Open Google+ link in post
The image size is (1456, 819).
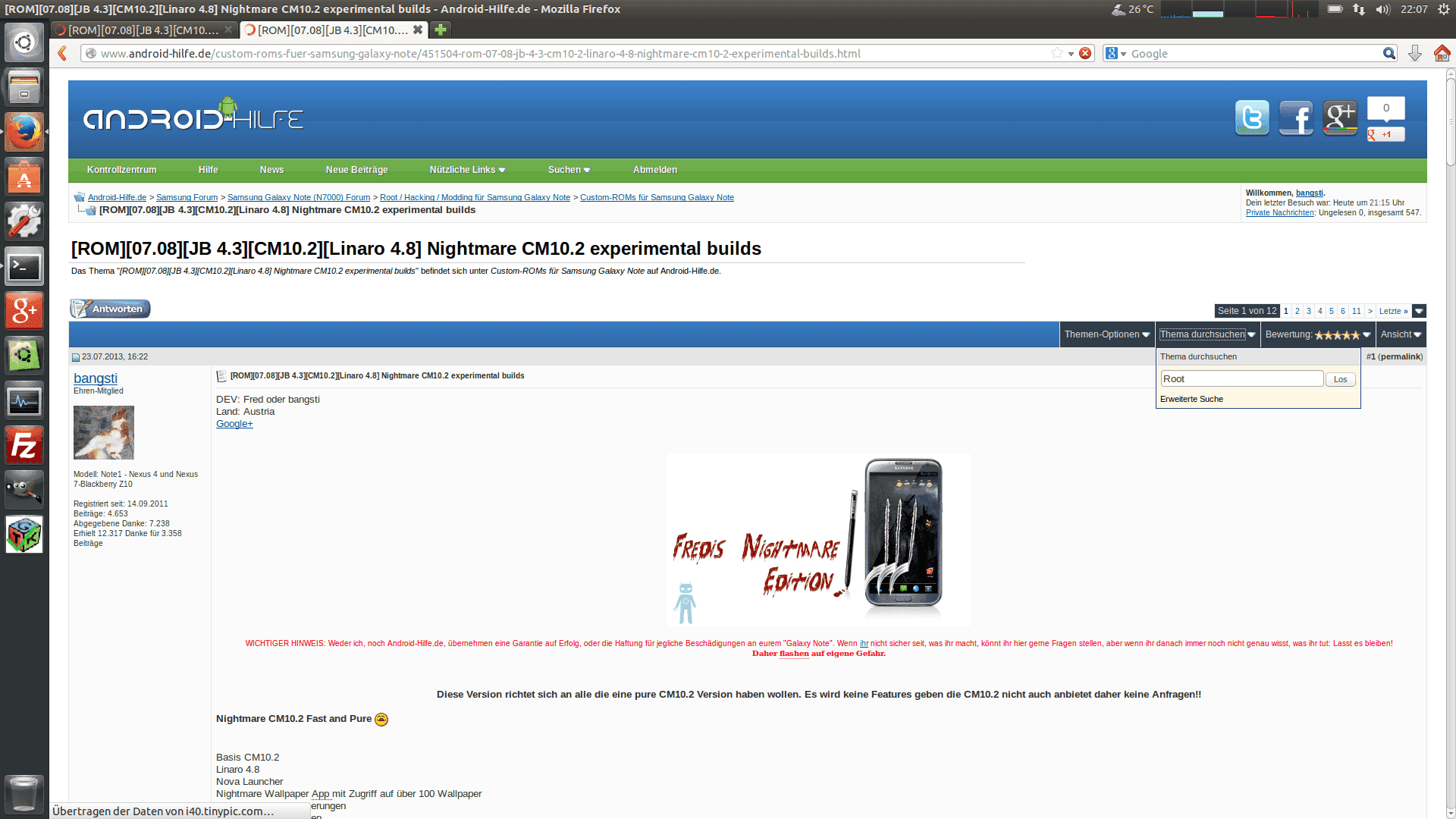[x=234, y=424]
